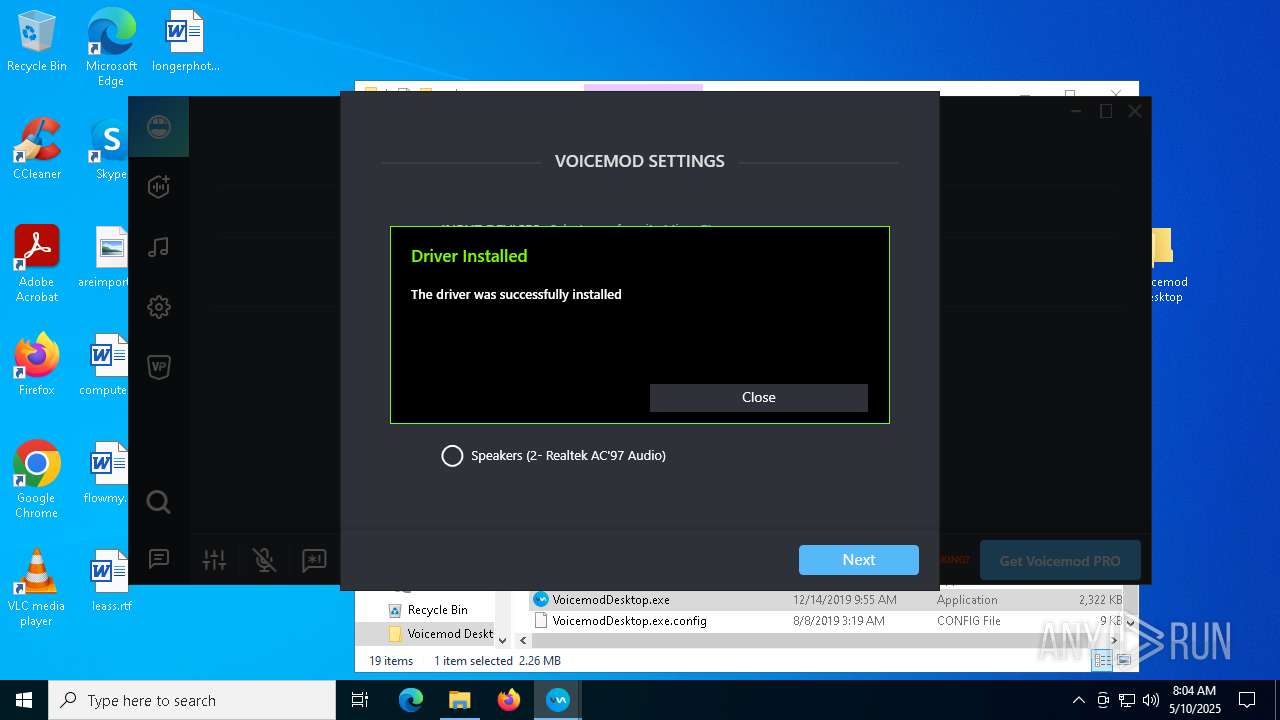Screen dimensions: 1280x720
Task: Open the leass.rtf desktop file
Action: pos(111,581)
